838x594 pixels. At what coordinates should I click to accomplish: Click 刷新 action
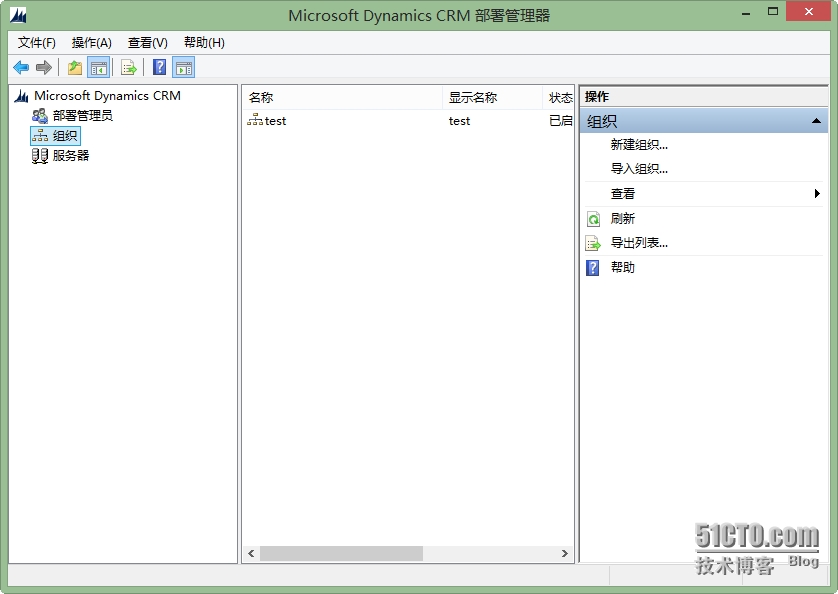[623, 219]
